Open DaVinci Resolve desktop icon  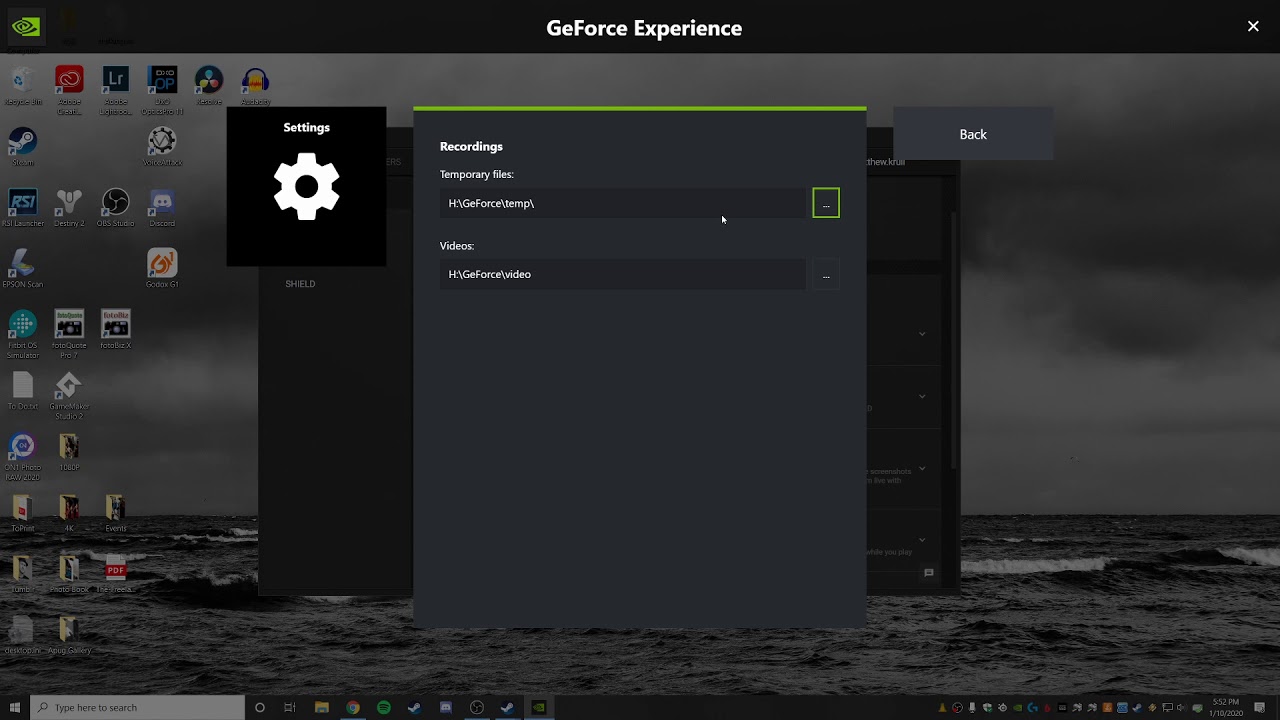click(x=209, y=87)
